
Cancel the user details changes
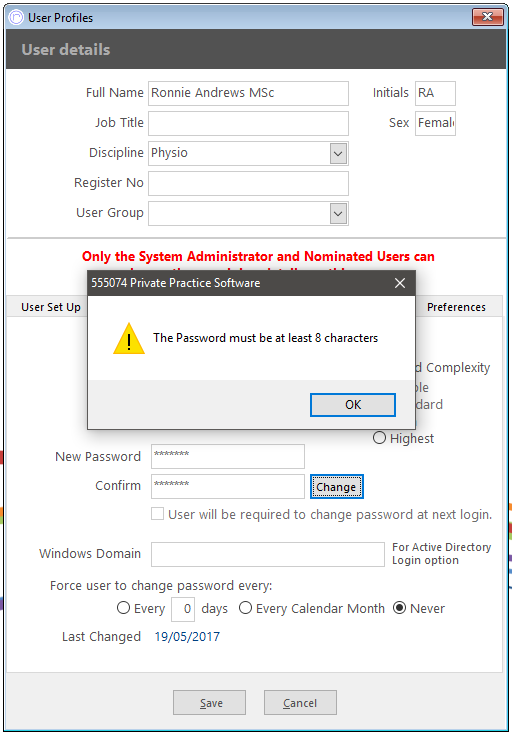point(300,702)
